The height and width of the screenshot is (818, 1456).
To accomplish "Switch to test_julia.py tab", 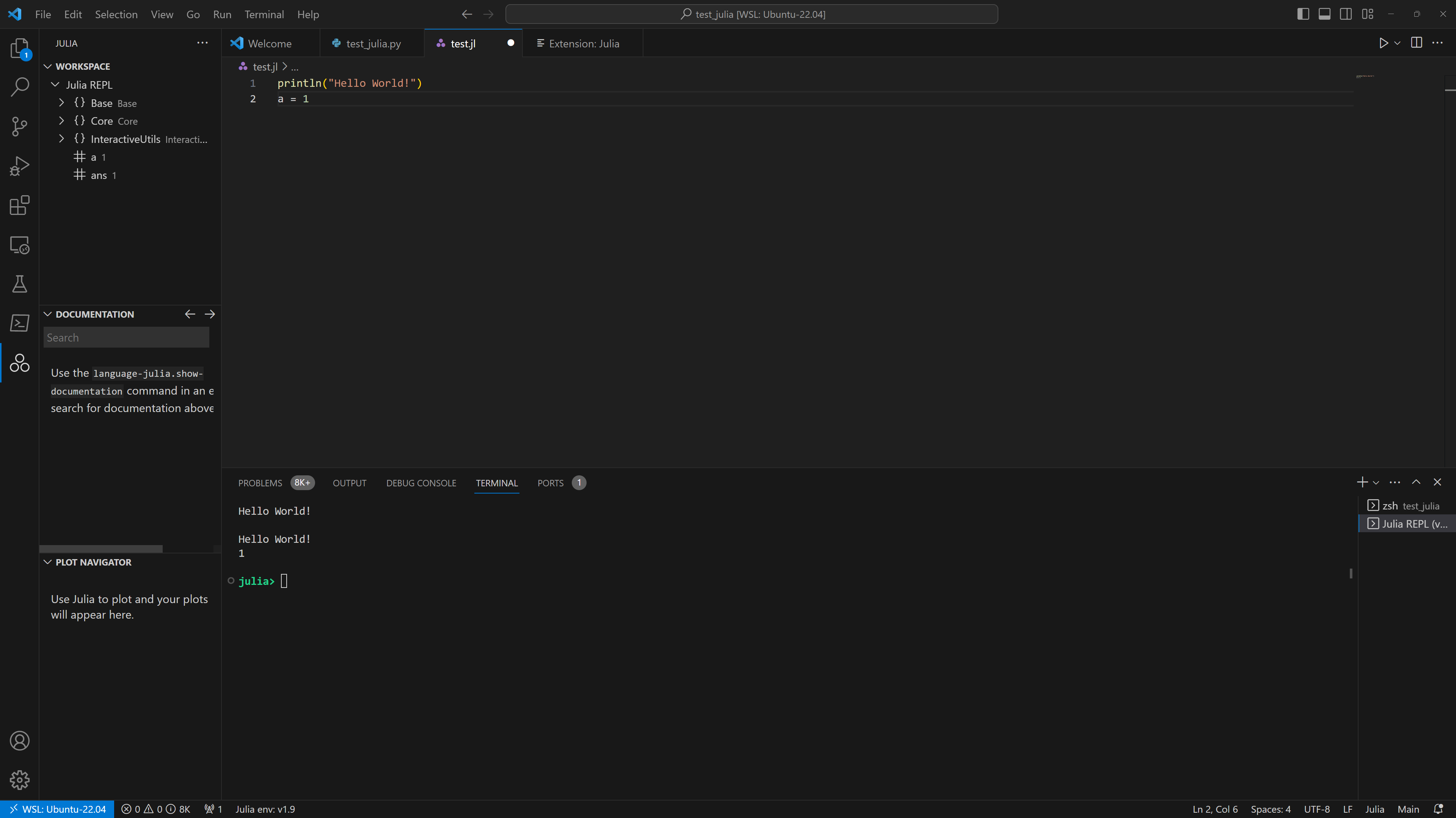I will [x=373, y=44].
